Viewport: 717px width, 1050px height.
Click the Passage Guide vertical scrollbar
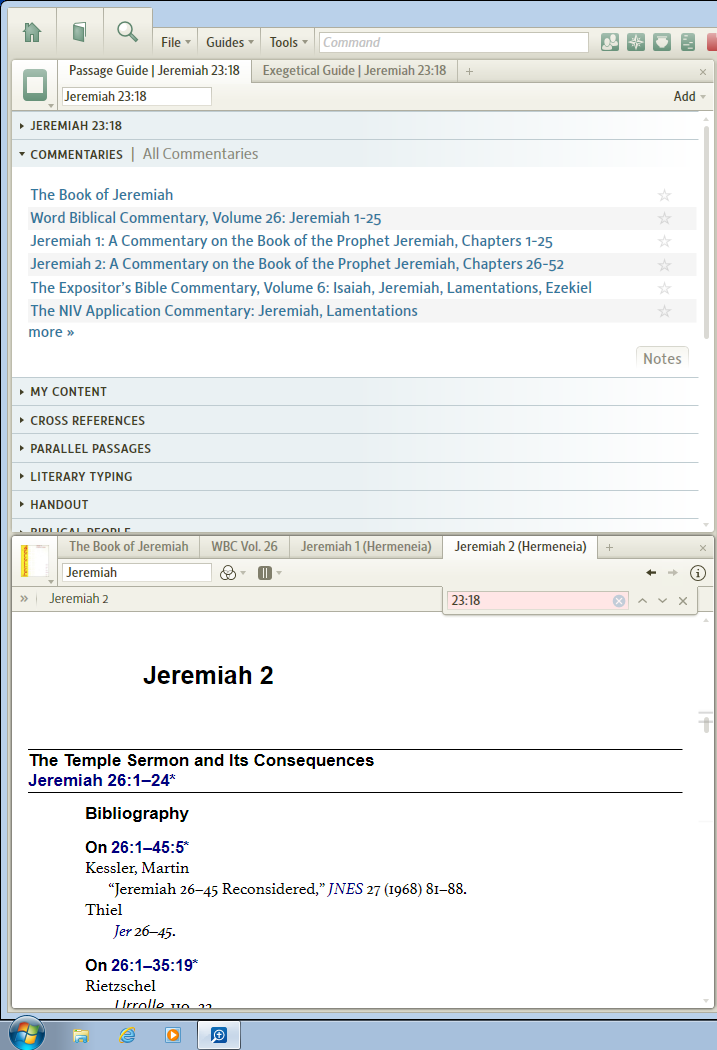(x=706, y=231)
